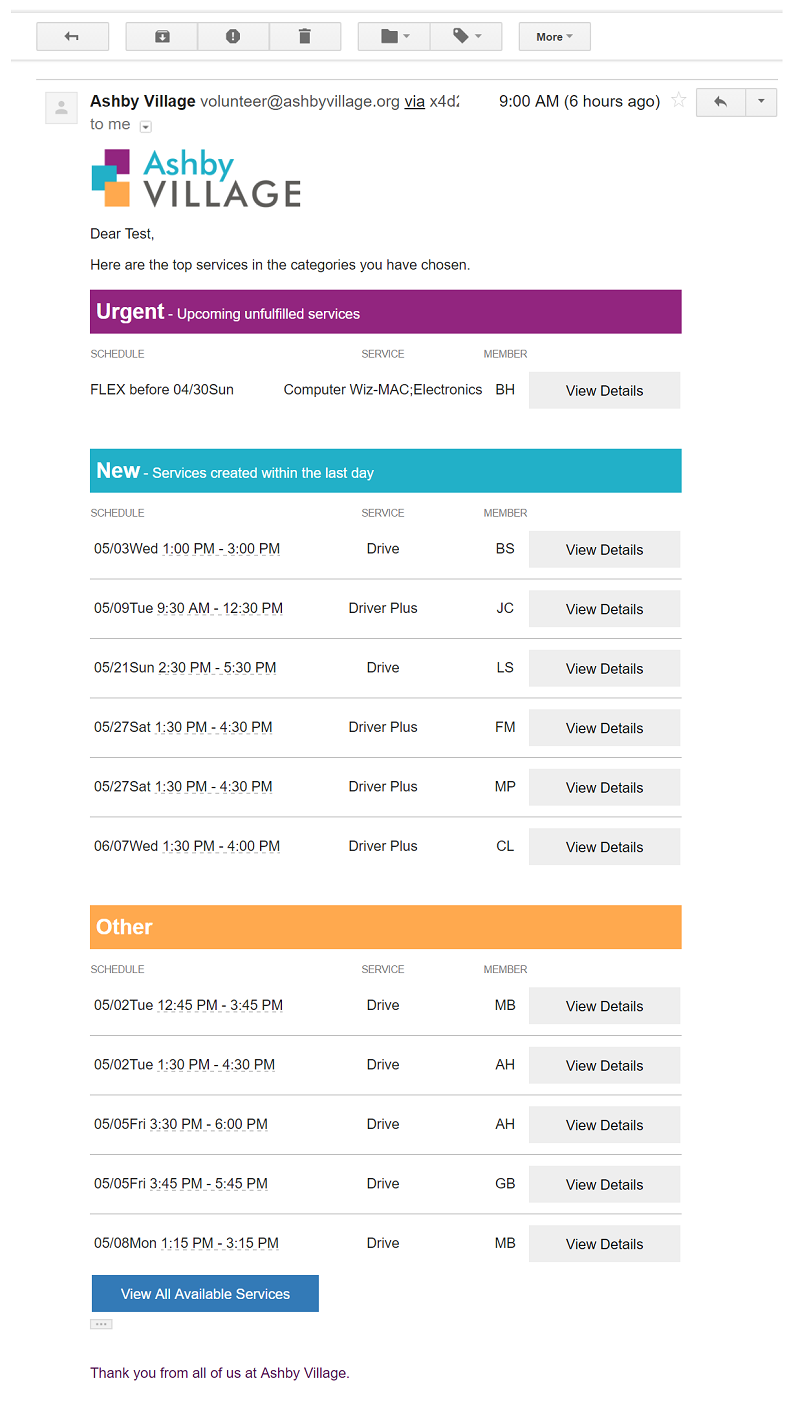The width and height of the screenshot is (800, 1405).
Task: View Details for 05/09Tue Driver Plus JC
Action: click(604, 608)
